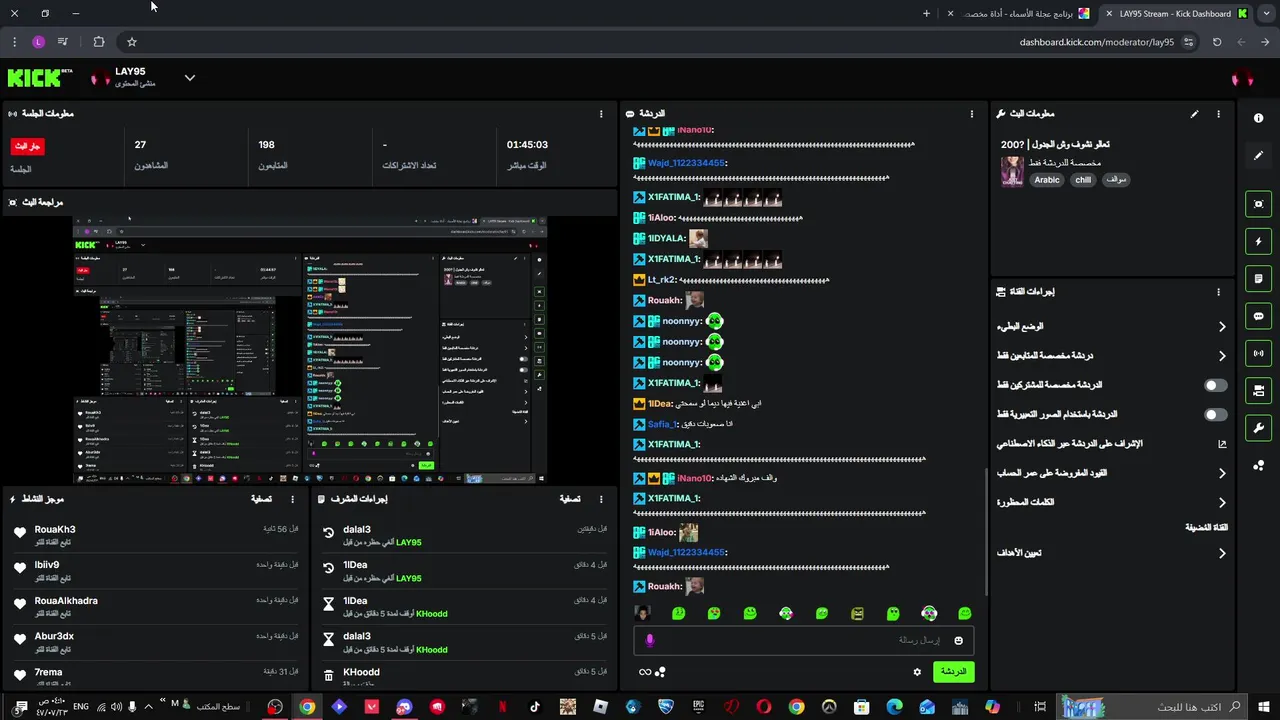Click the stream preview thumbnail
Viewport: 1280px width, 720px height.
[x=310, y=350]
